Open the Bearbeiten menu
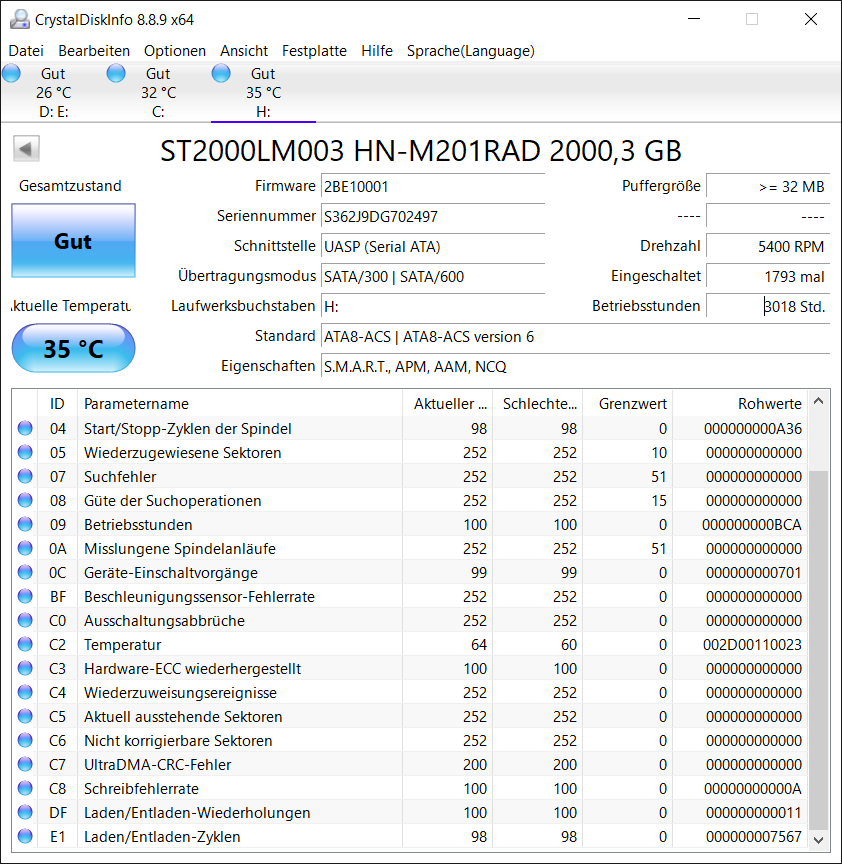 pos(94,51)
